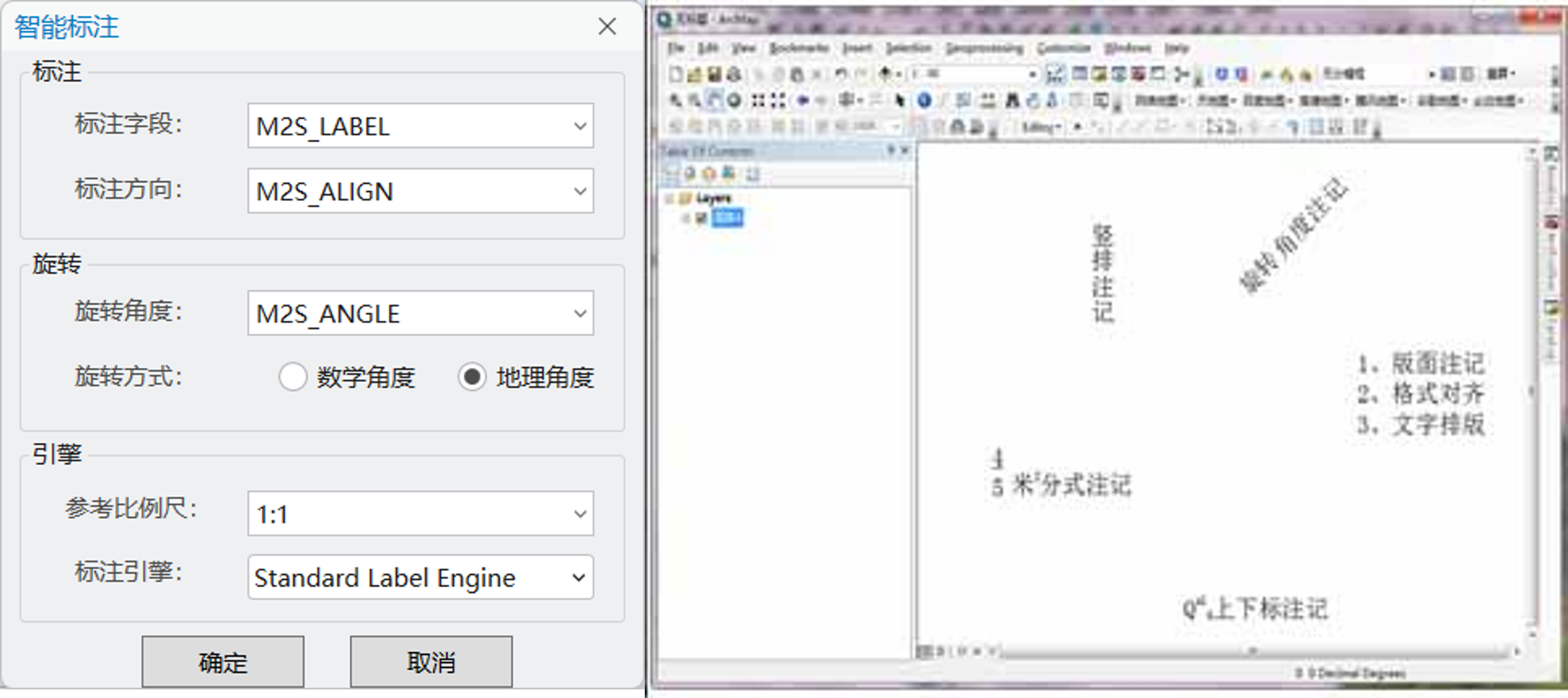Image resolution: width=1568 pixels, height=698 pixels.
Task: Click the 取消 button
Action: tap(431, 661)
